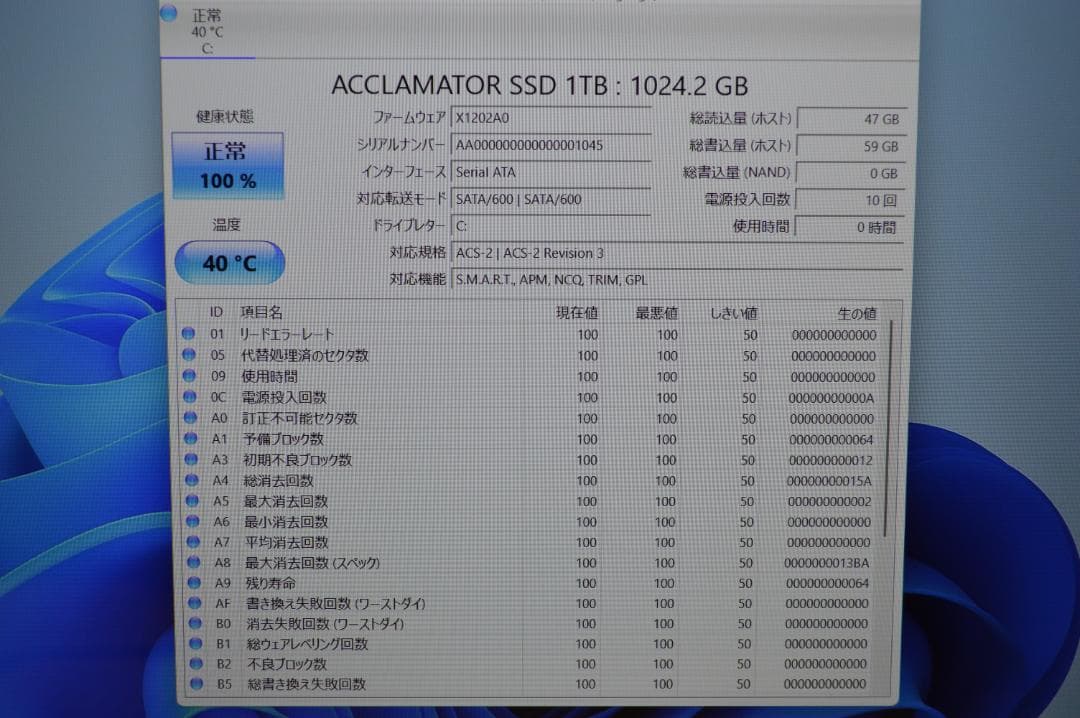Image resolution: width=1080 pixels, height=718 pixels.
Task: Click the 40°C temperature indicator
Action: point(228,262)
